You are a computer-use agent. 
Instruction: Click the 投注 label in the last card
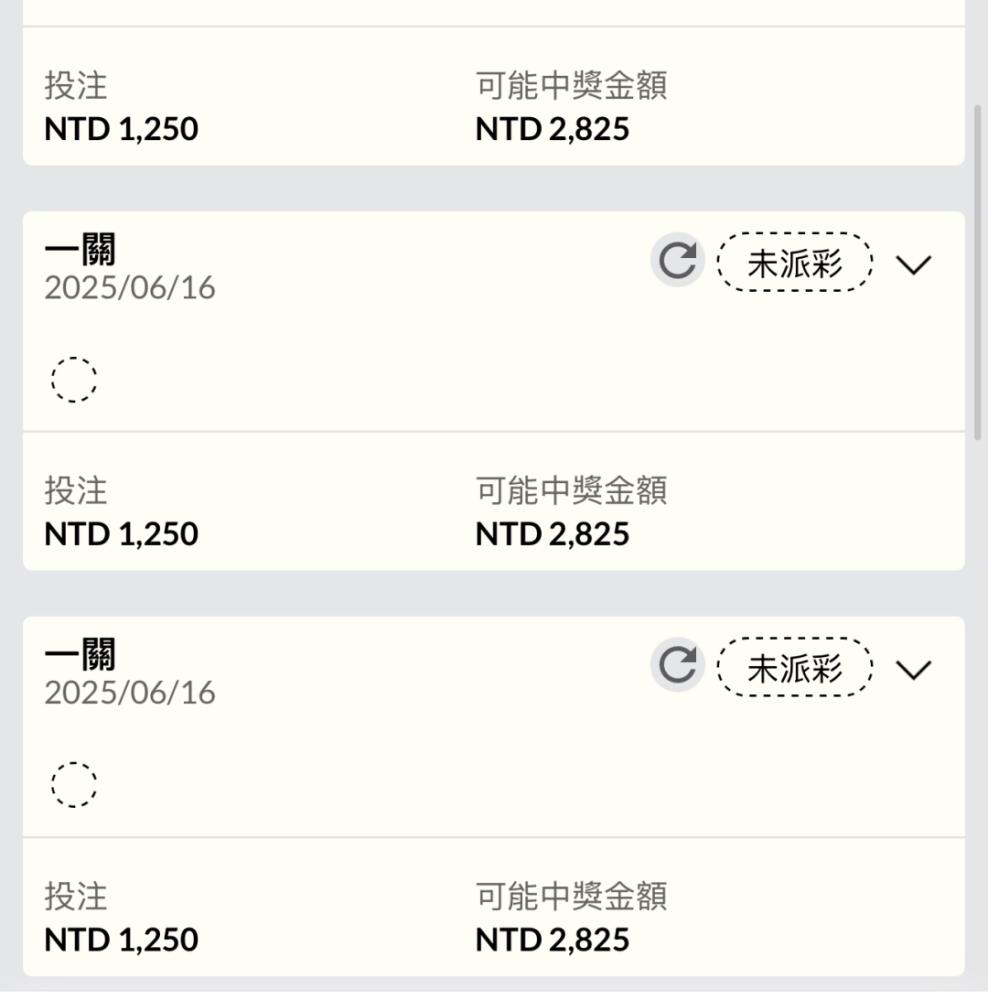point(76,896)
